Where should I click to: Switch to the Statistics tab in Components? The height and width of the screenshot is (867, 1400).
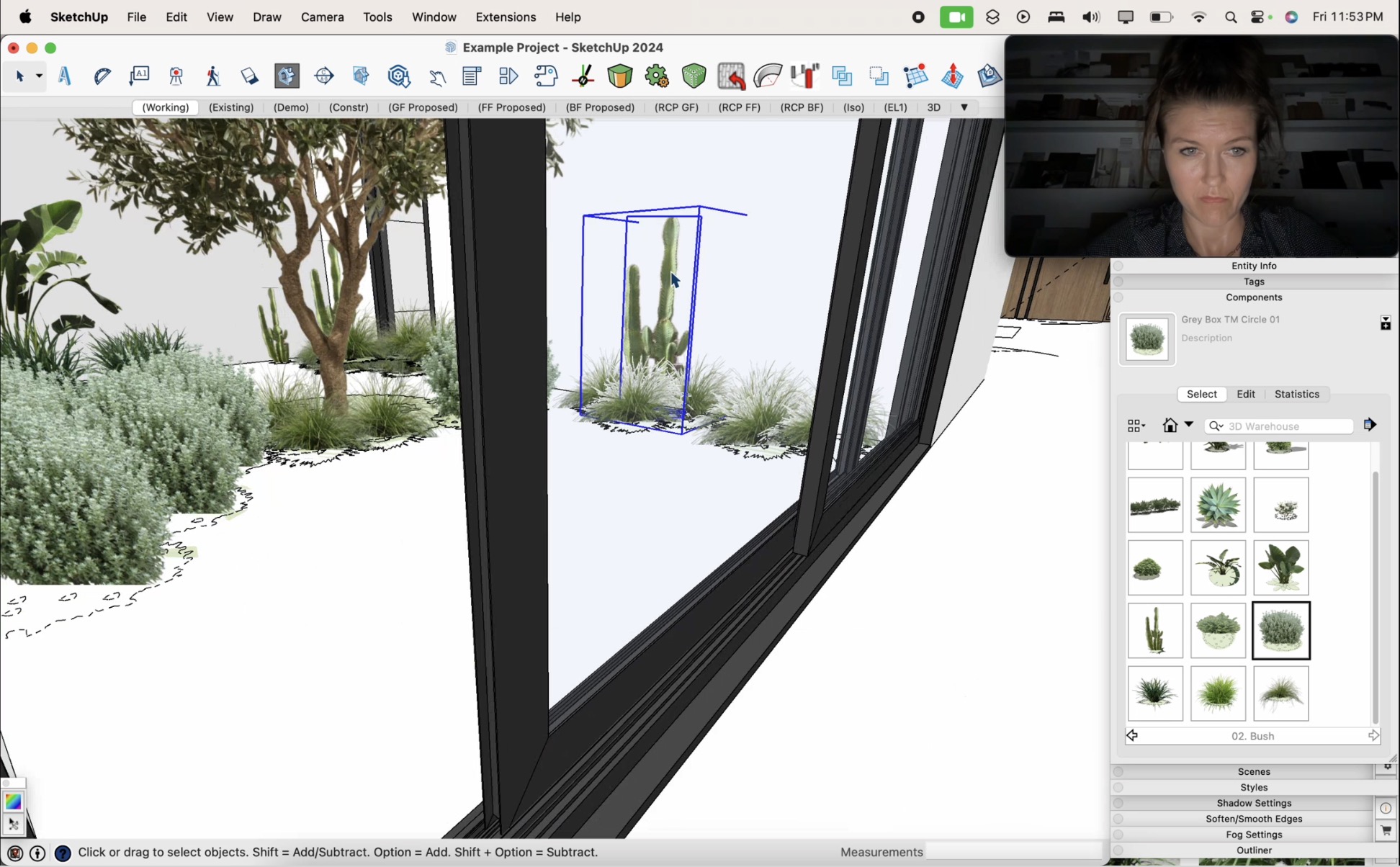(1296, 394)
